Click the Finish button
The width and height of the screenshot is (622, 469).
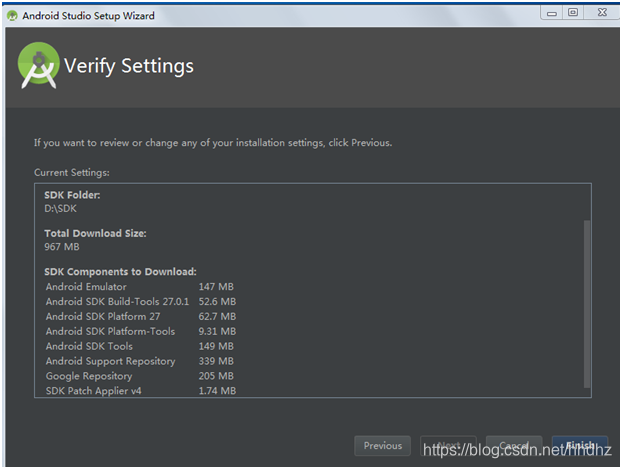(x=580, y=446)
